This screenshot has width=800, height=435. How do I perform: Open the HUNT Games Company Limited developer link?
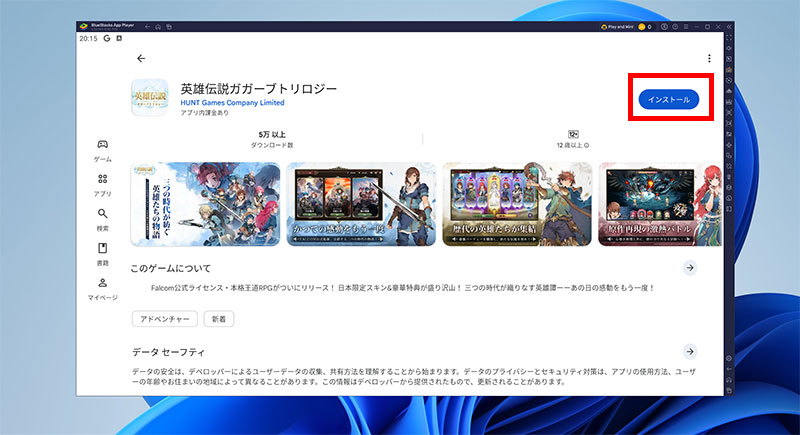pos(232,103)
